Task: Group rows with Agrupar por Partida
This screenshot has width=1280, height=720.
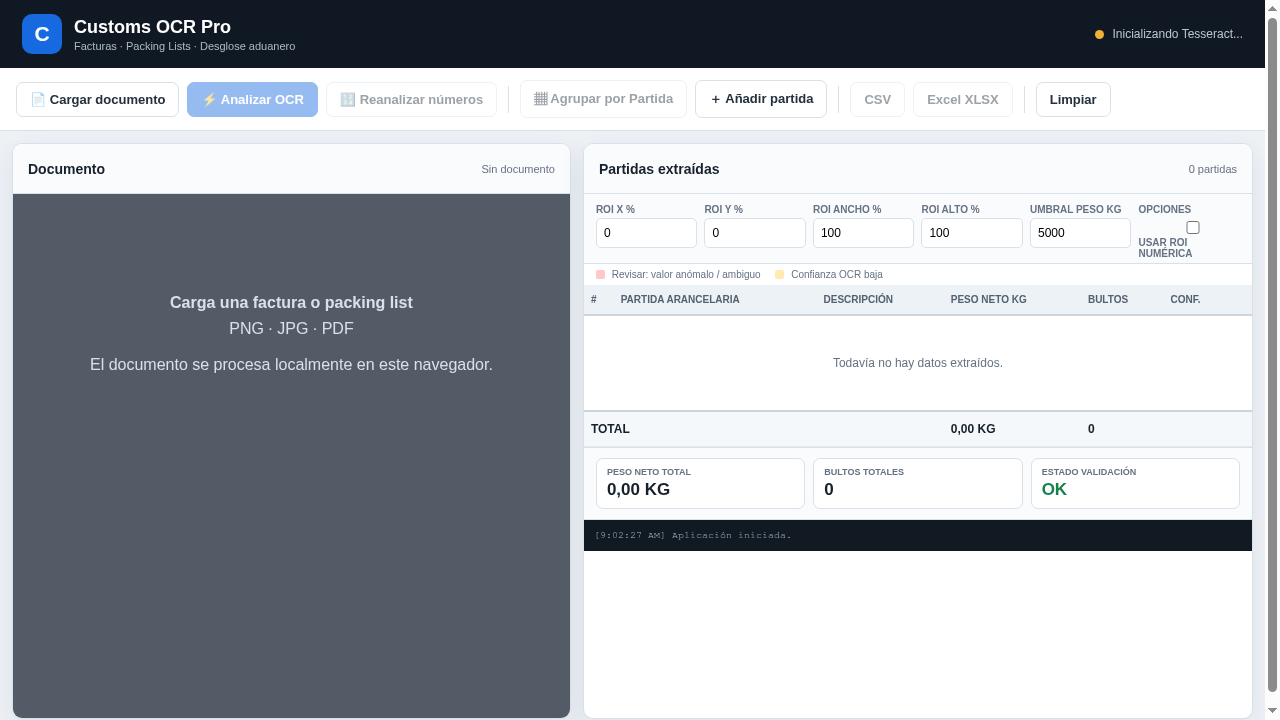Action: point(603,99)
